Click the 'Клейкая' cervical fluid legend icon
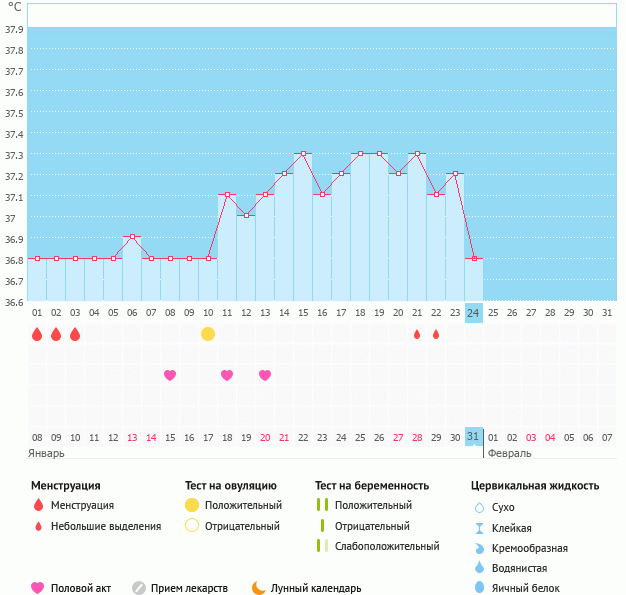Screen dimensions: 626x595 (479, 528)
